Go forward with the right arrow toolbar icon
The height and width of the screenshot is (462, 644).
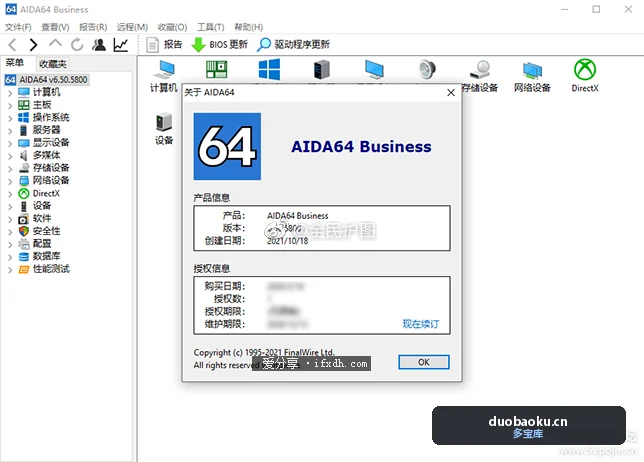(33, 44)
